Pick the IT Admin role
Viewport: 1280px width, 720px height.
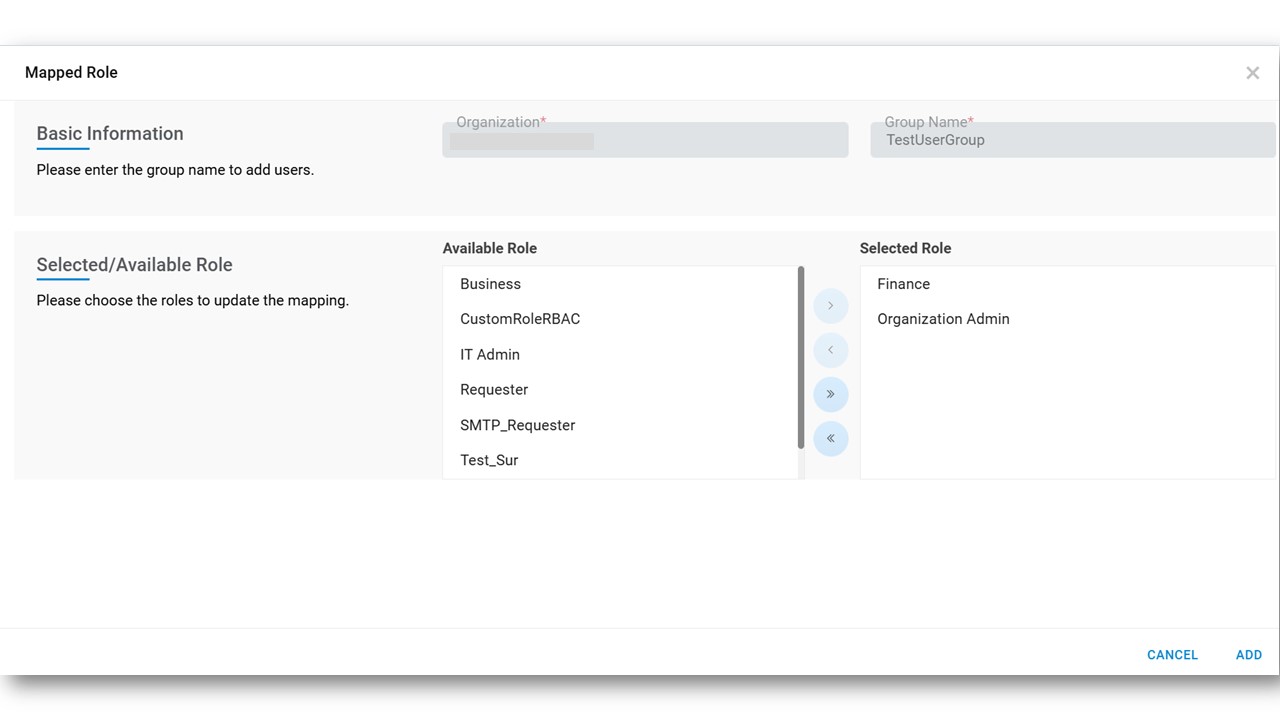point(490,355)
